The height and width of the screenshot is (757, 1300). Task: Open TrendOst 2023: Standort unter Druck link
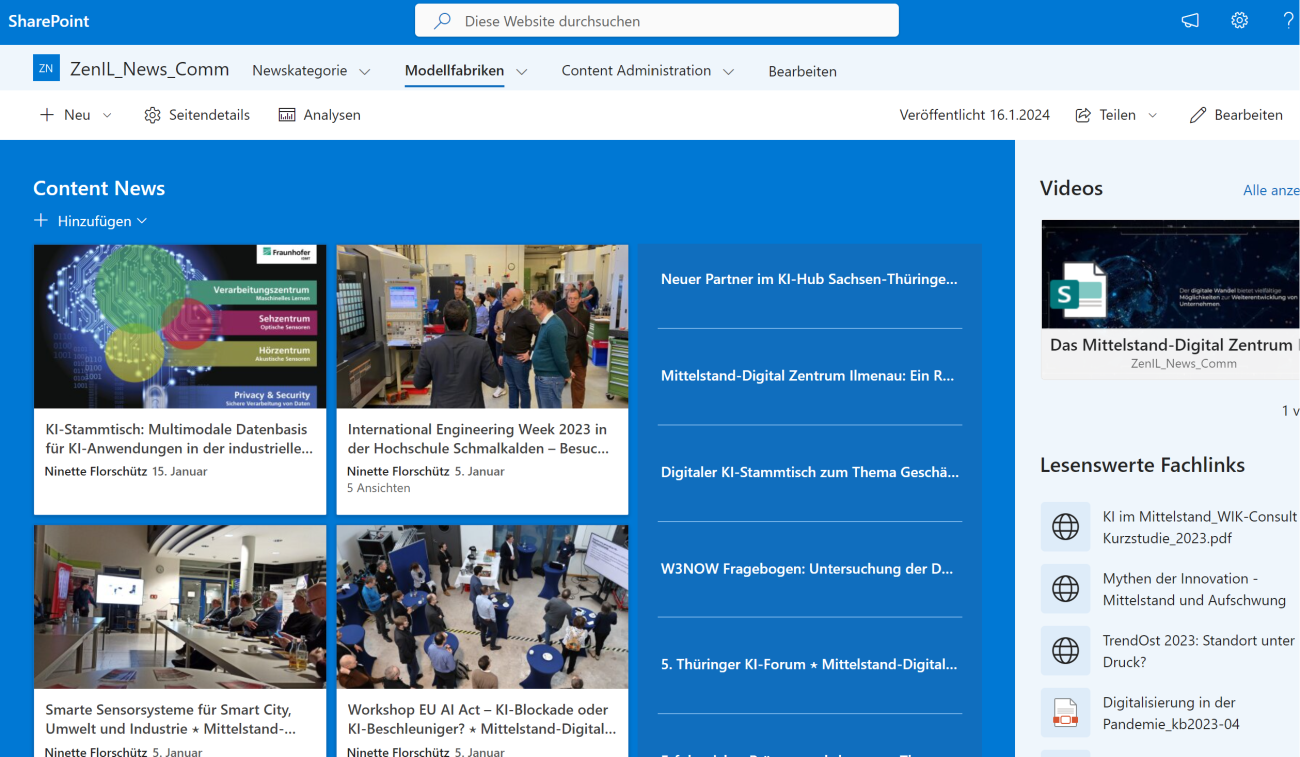click(1198, 651)
